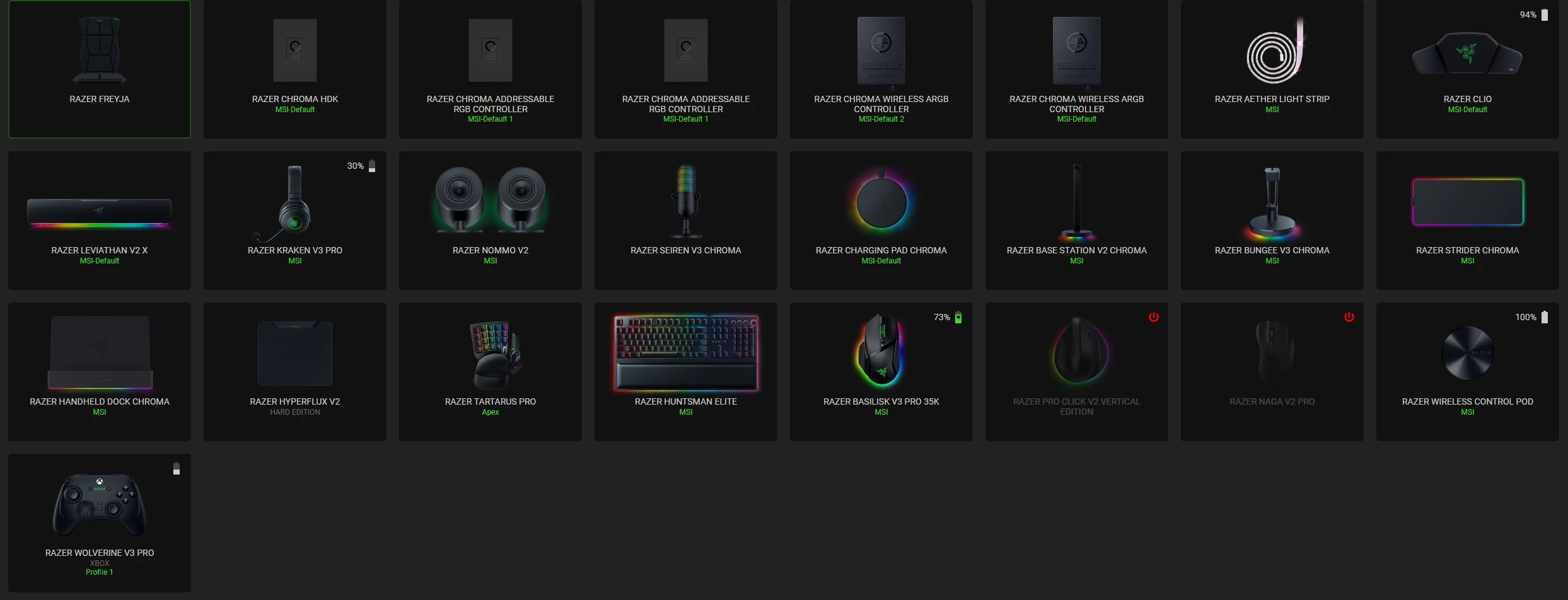Select the Razer Charging Pad Chroma image
1568x600 pixels.
tap(881, 202)
